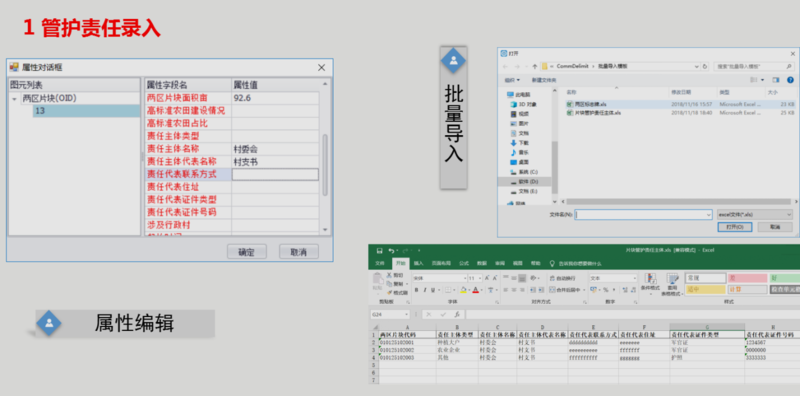The image size is (800, 396).
Task: Toggle Underline formatting in Excel
Action: (433, 290)
